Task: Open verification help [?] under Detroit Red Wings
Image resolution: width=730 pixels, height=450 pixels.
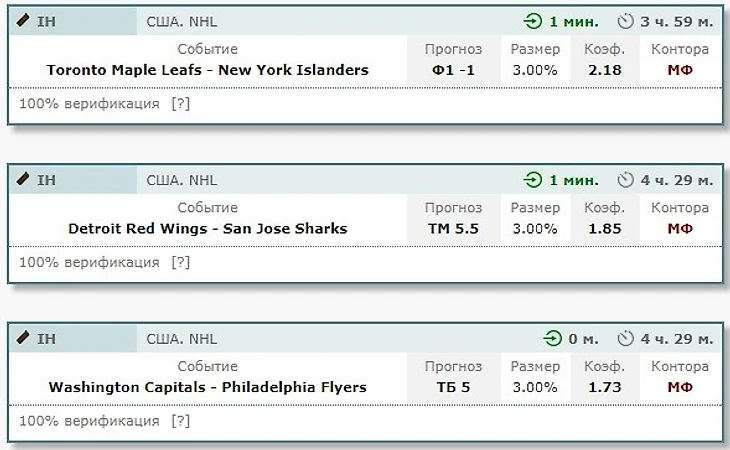Action: [180, 262]
